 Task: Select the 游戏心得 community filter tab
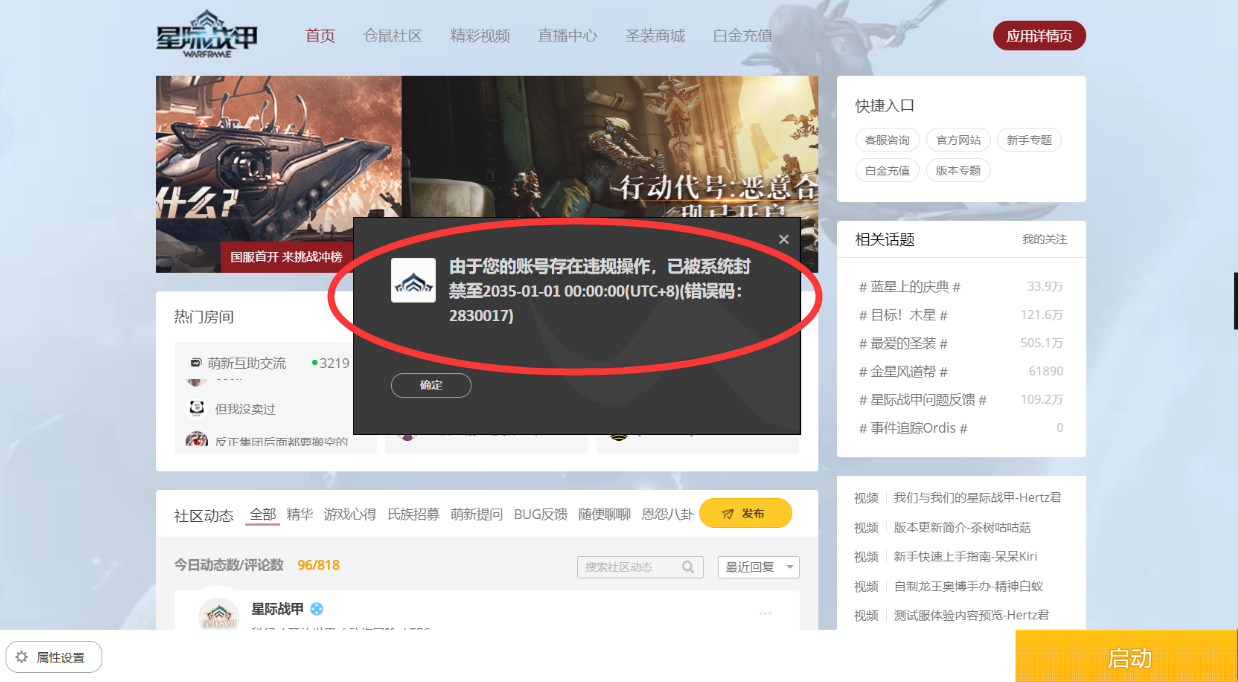point(350,514)
